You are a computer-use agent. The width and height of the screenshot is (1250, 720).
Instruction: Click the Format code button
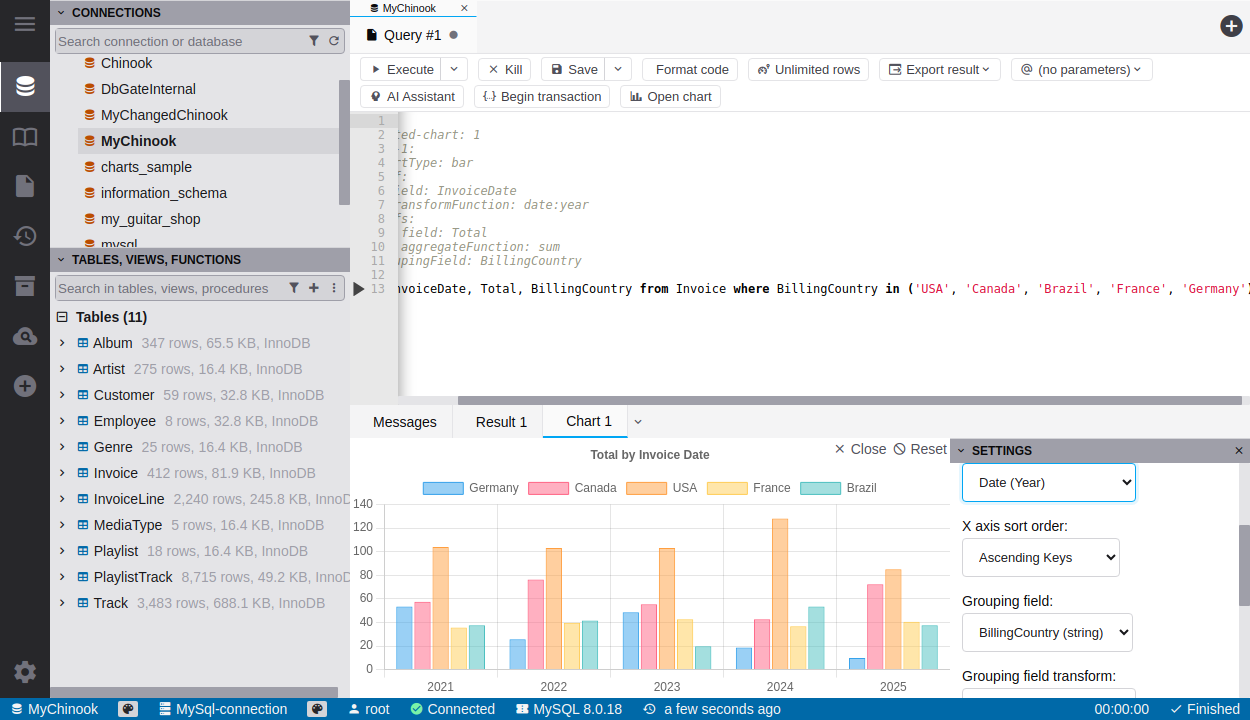coord(689,69)
